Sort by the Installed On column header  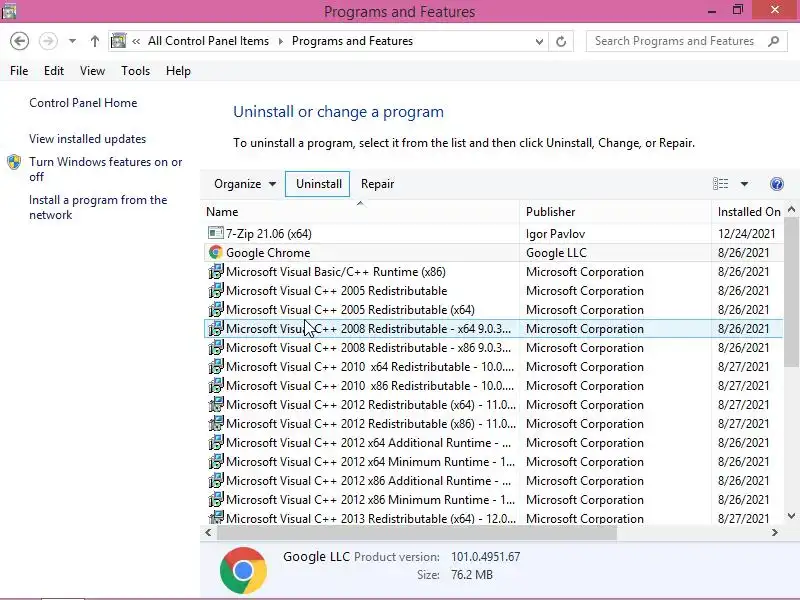(748, 212)
